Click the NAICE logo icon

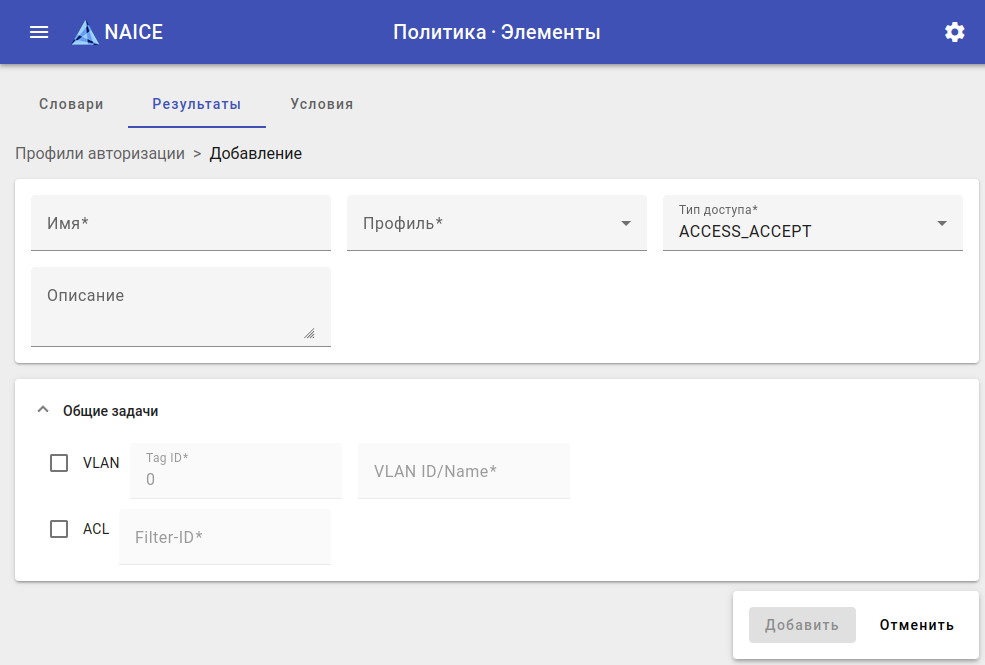[x=86, y=33]
